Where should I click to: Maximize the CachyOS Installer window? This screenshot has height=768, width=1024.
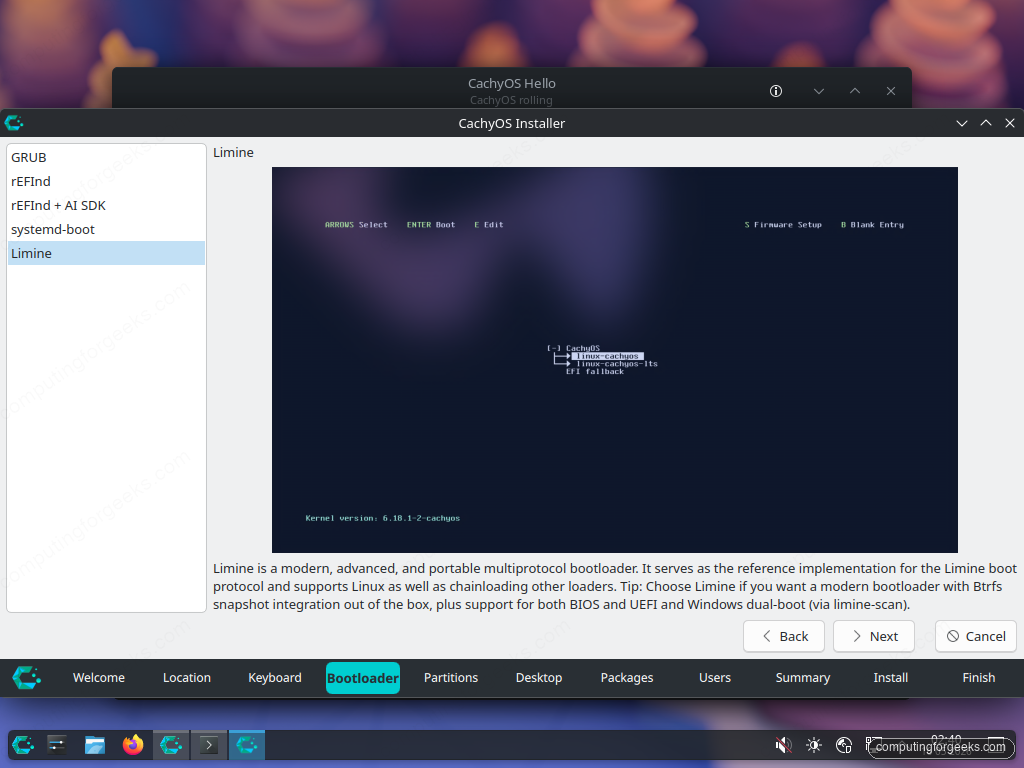click(x=986, y=123)
